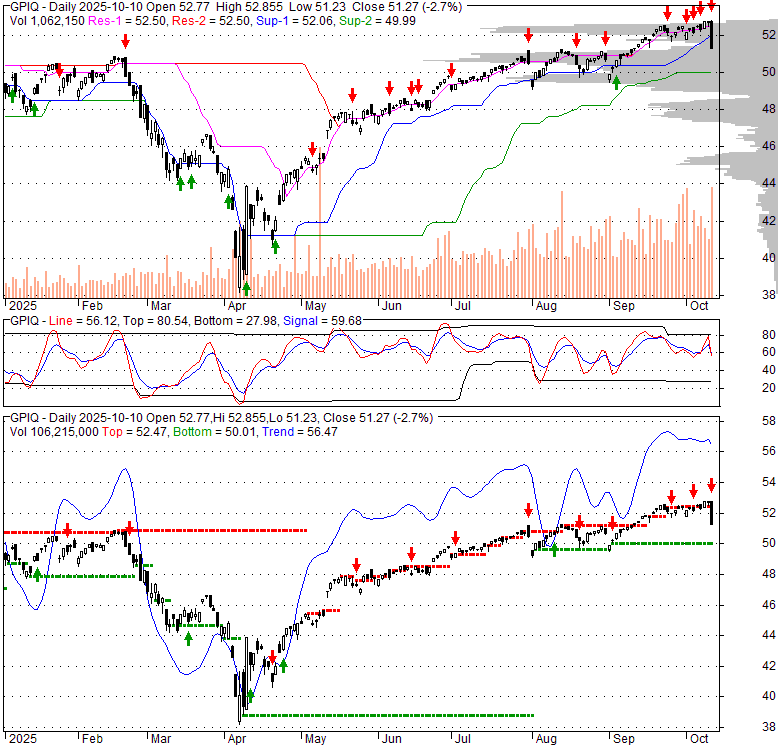Click the 'Jul' label on top chart axis

pyautogui.click(x=463, y=306)
